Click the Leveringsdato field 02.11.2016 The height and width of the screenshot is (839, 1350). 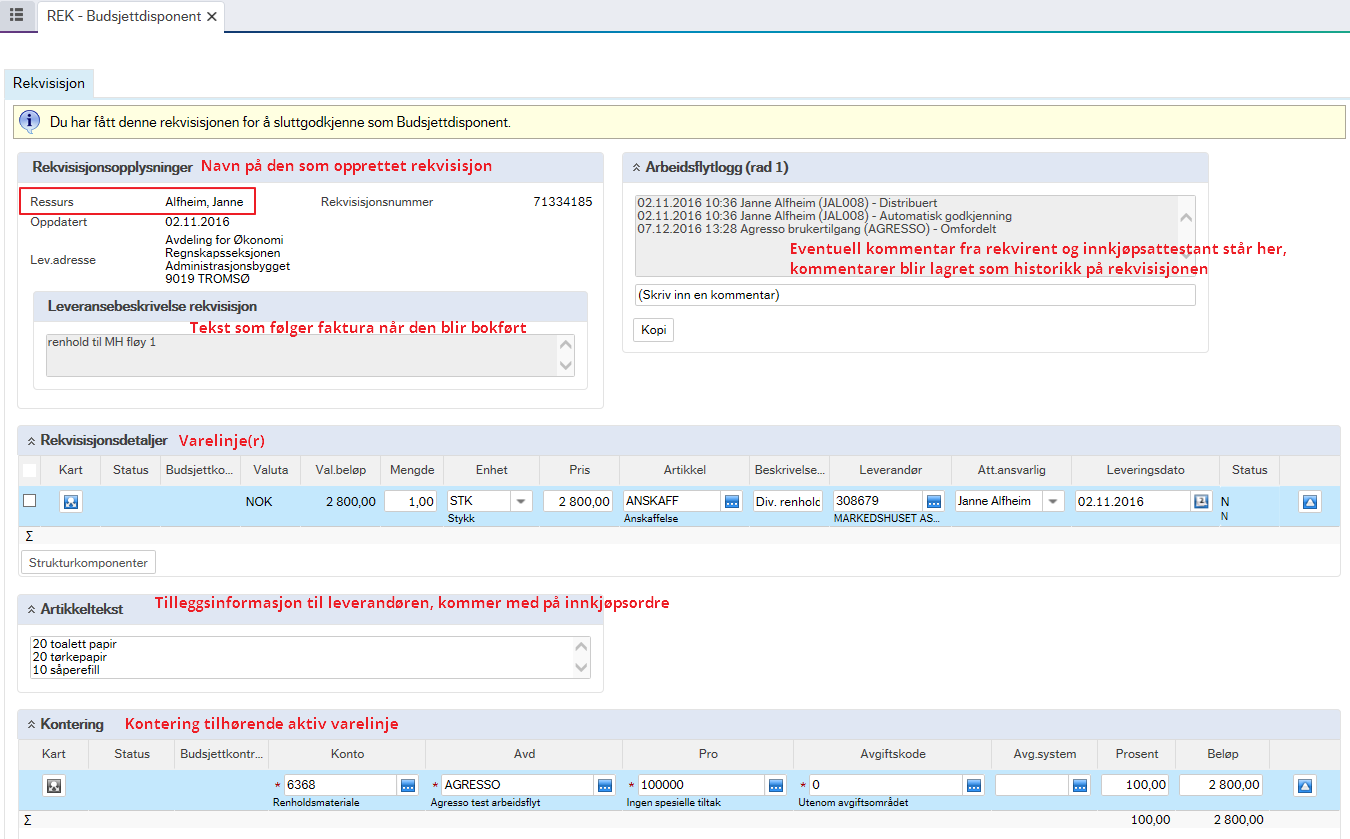tap(1133, 501)
